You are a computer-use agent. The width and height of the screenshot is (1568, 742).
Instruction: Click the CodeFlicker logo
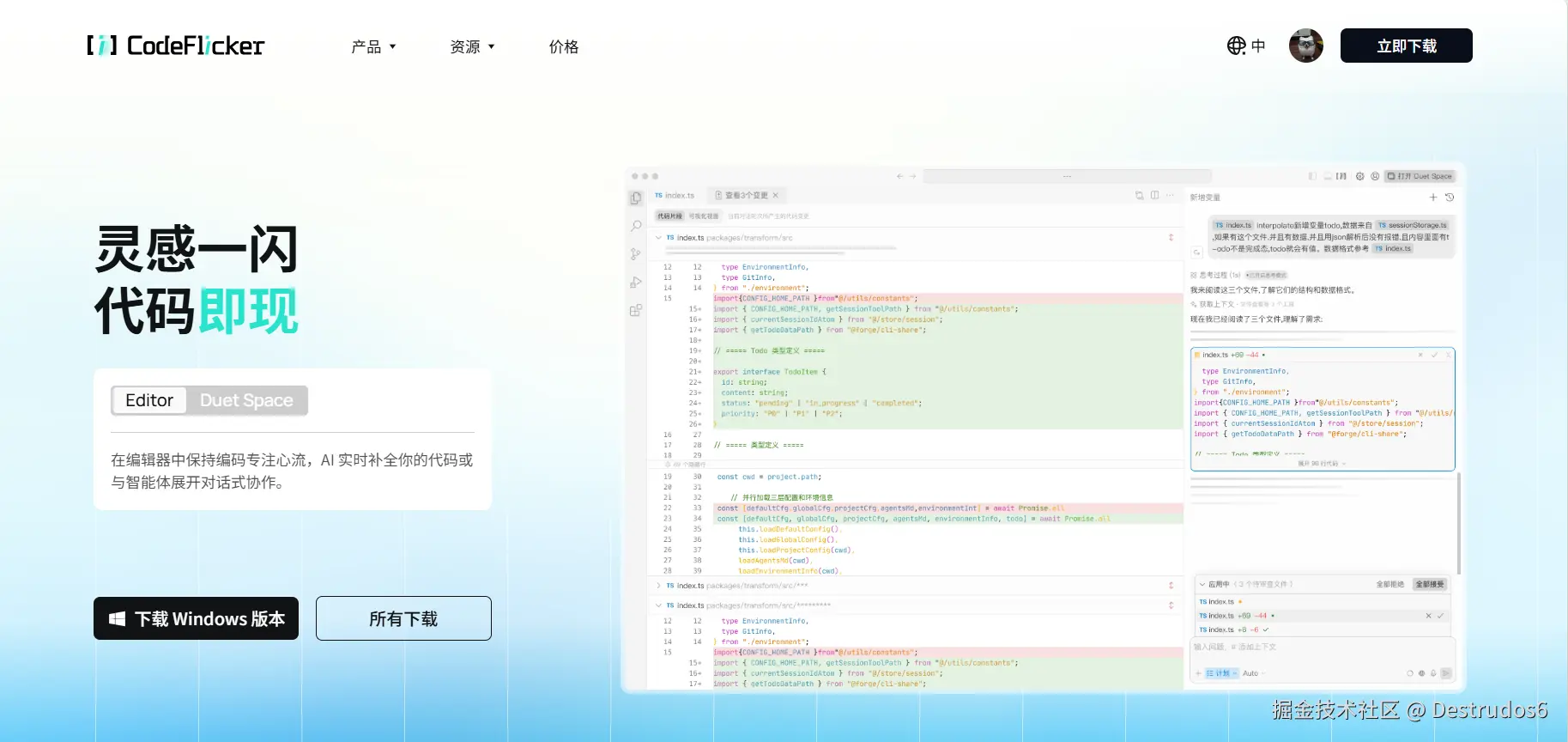(176, 46)
